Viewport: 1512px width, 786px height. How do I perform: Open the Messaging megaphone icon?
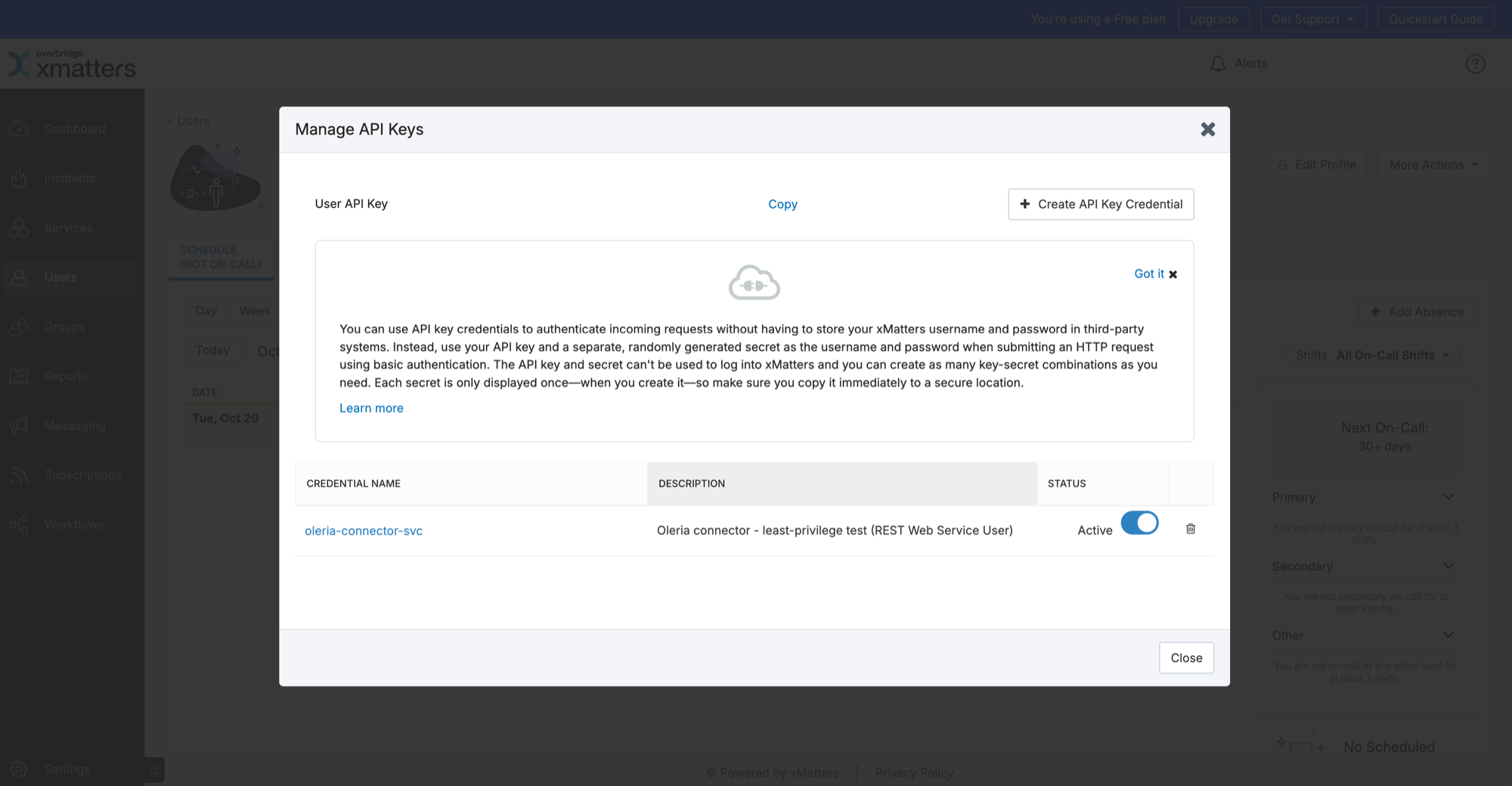[x=19, y=426]
